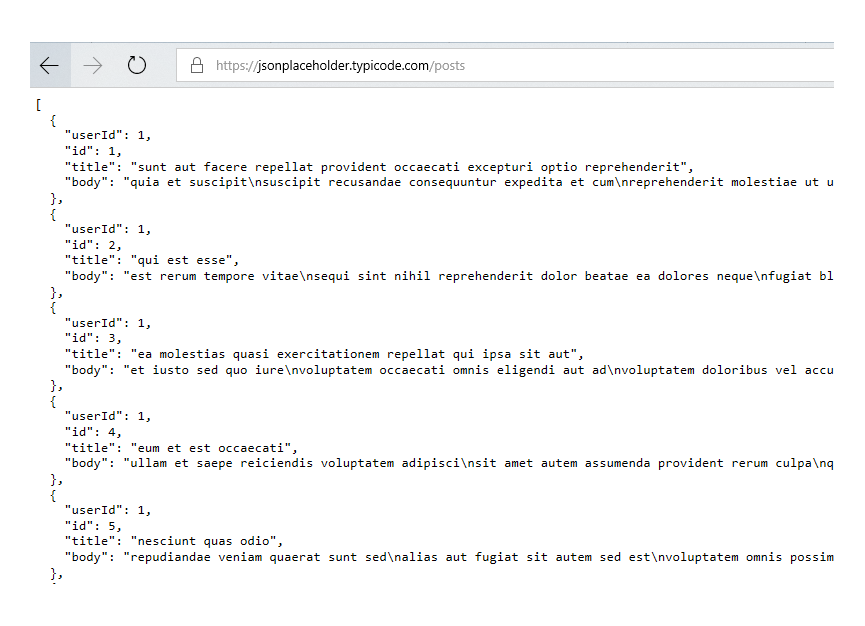This screenshot has height=626, width=865.
Task: Click the Forward arrow button
Action: [93, 66]
